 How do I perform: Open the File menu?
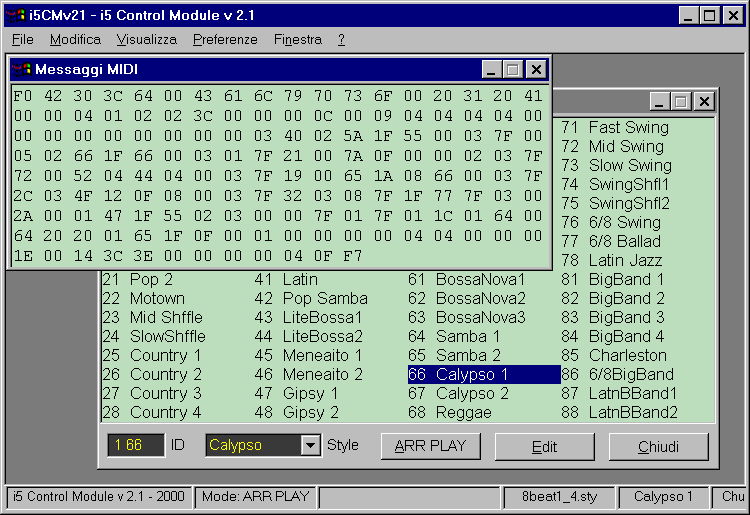coord(23,39)
